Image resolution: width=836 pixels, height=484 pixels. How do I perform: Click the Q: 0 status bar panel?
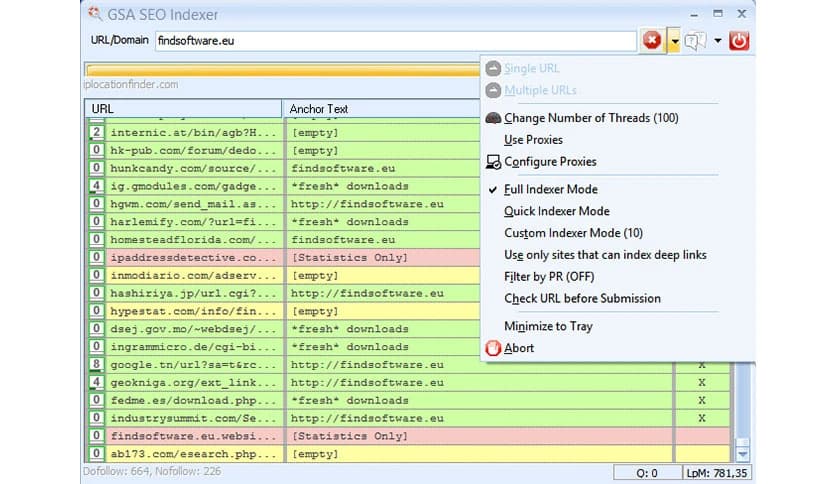tap(647, 473)
